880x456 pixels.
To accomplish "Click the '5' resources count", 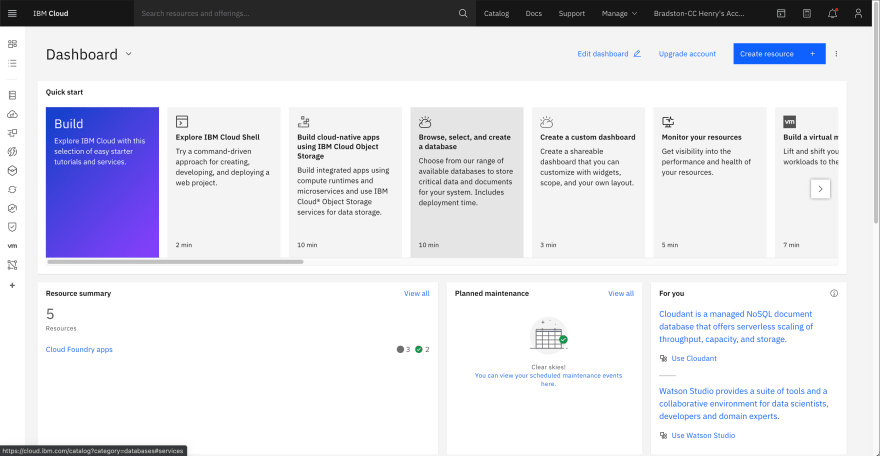I will [50, 314].
